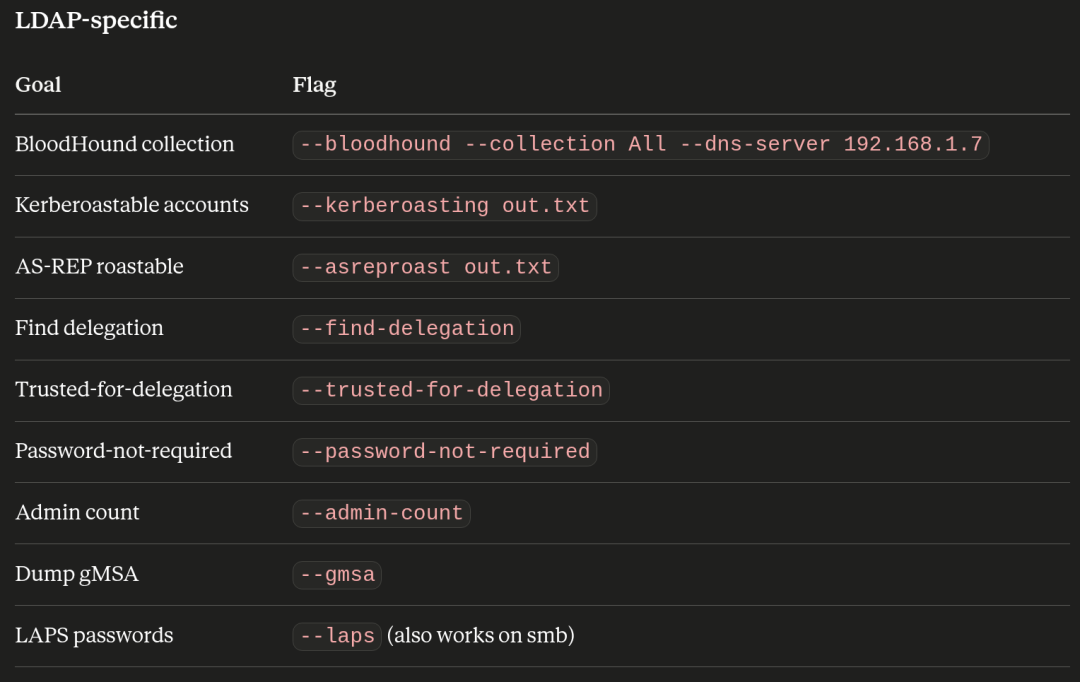
Task: Click the --asreproast out.txt code snippet
Action: pos(425,267)
